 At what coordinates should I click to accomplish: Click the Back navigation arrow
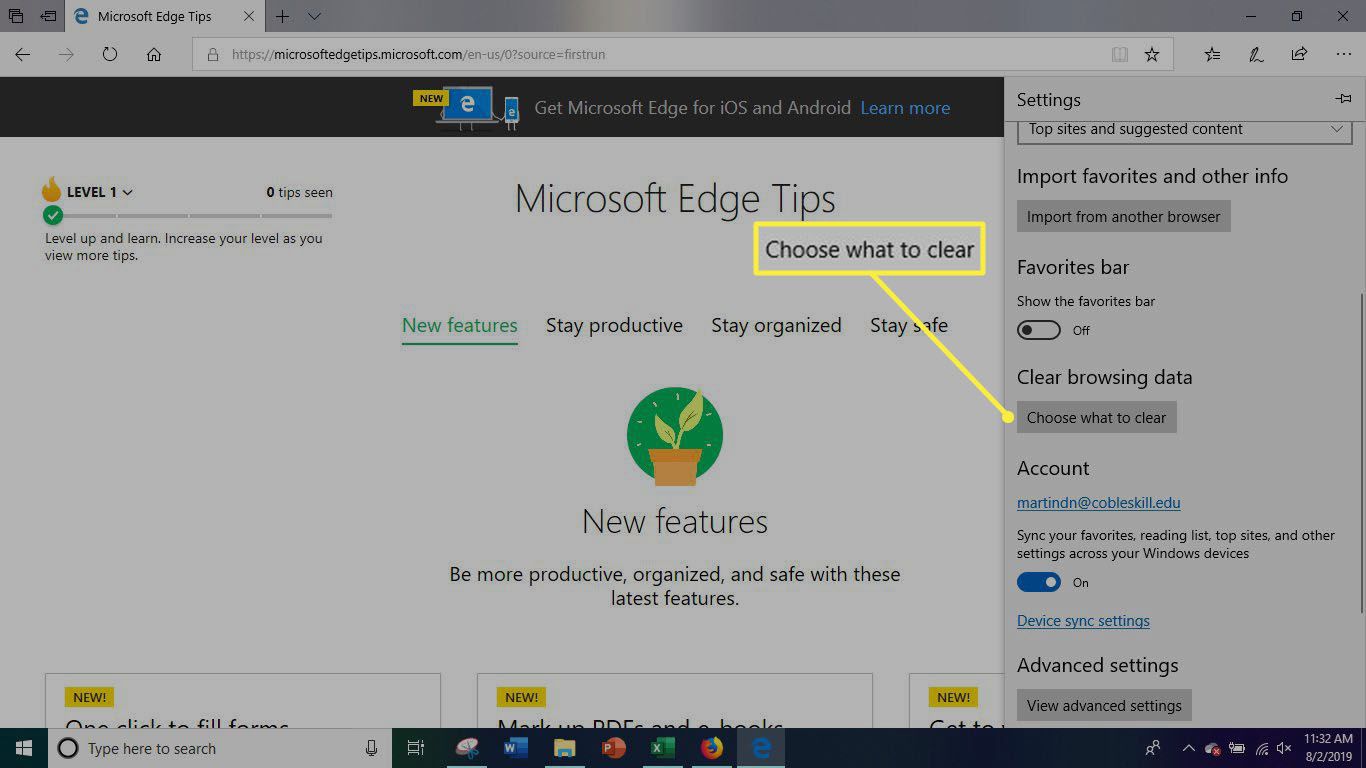tap(22, 55)
